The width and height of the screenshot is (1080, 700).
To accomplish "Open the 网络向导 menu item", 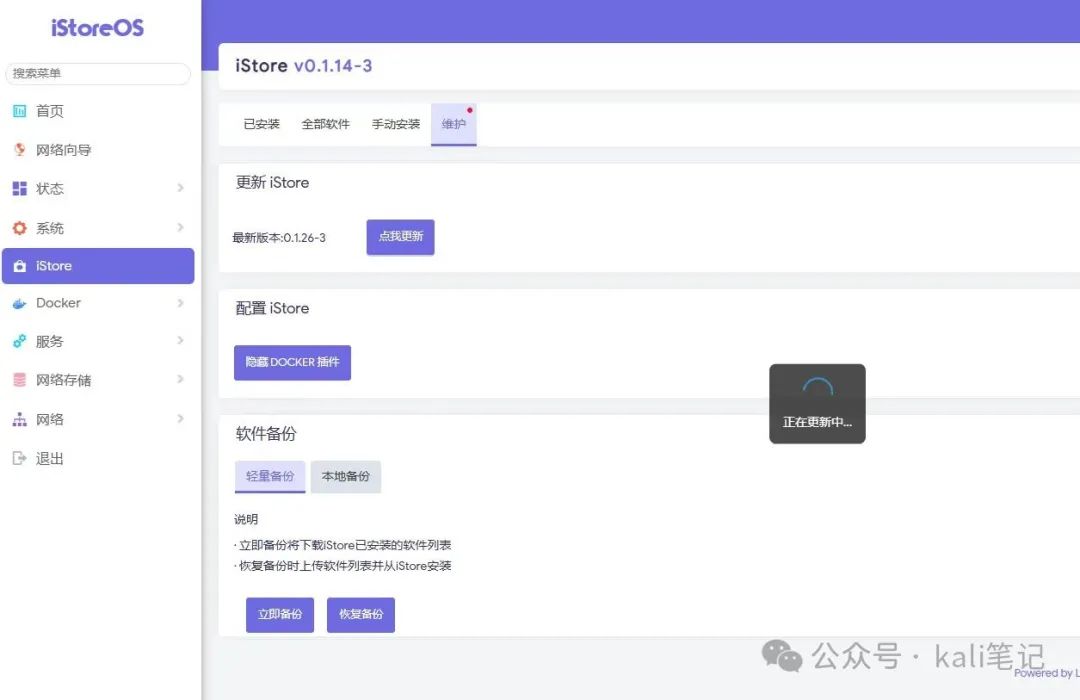I will [98, 150].
